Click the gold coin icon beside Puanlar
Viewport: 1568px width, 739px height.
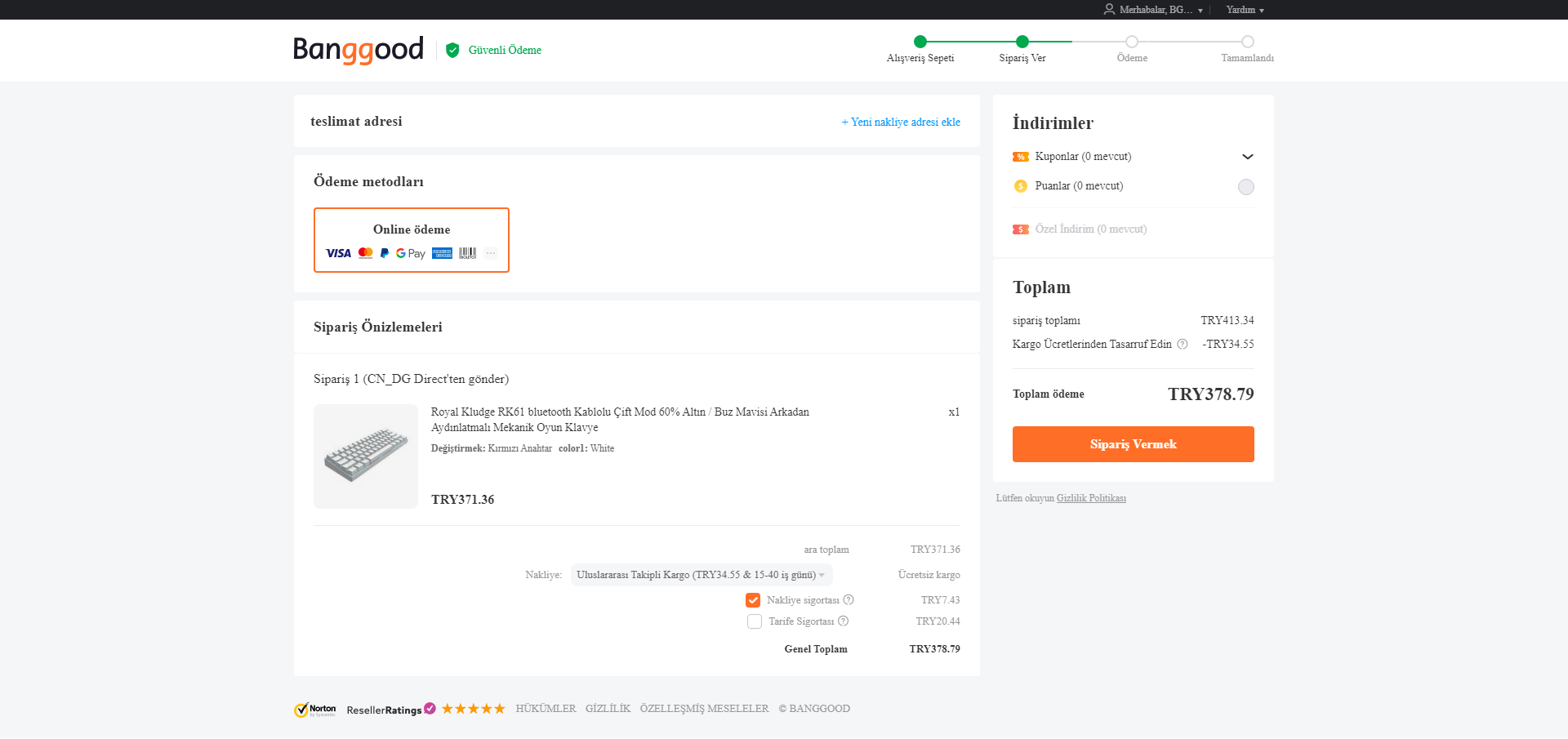1021,186
